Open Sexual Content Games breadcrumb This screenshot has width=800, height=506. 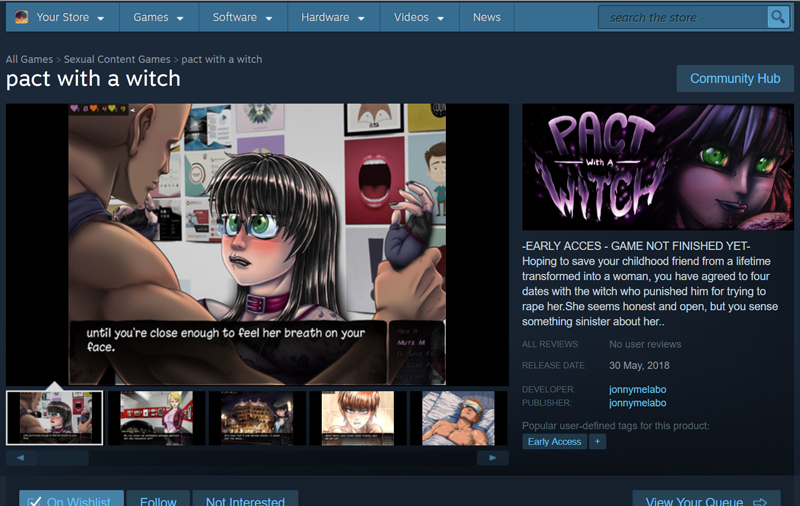tap(117, 59)
